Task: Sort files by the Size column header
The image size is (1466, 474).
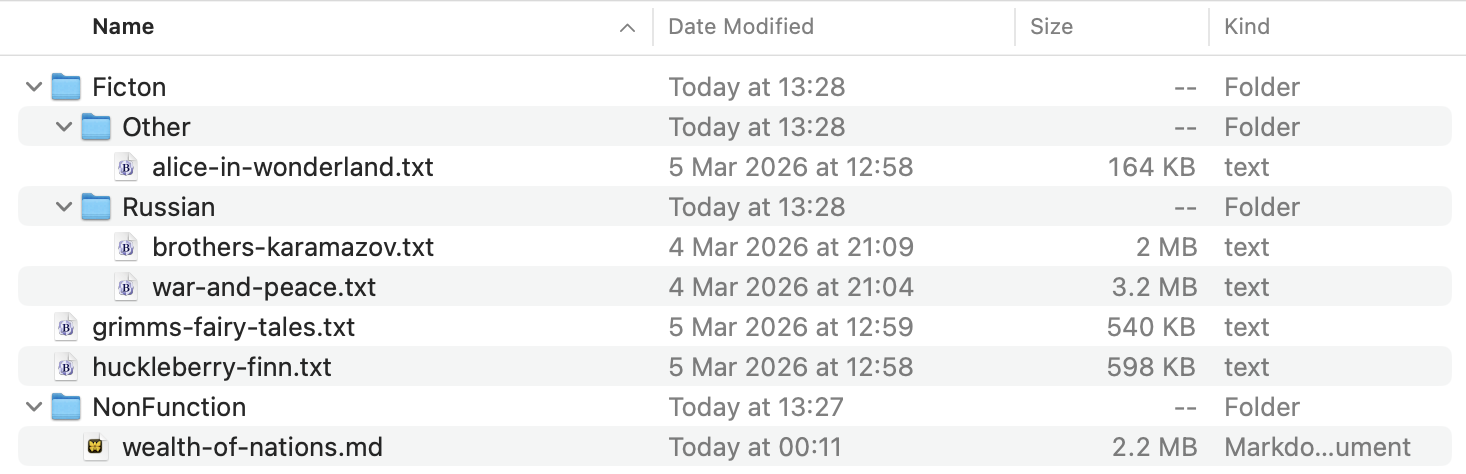Action: click(x=1051, y=27)
